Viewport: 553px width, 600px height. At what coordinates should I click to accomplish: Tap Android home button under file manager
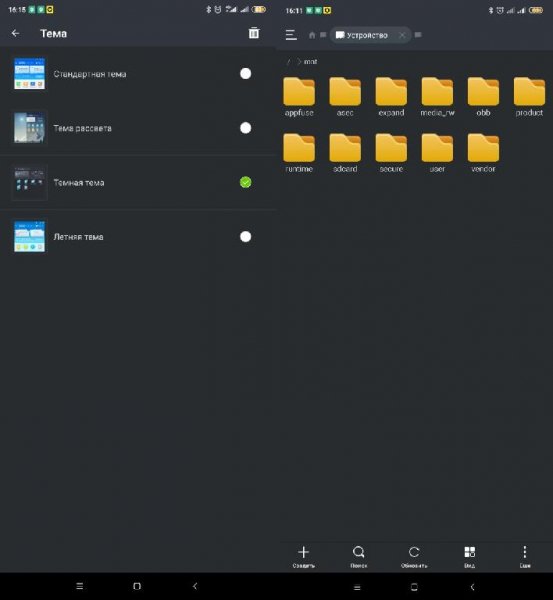414,587
